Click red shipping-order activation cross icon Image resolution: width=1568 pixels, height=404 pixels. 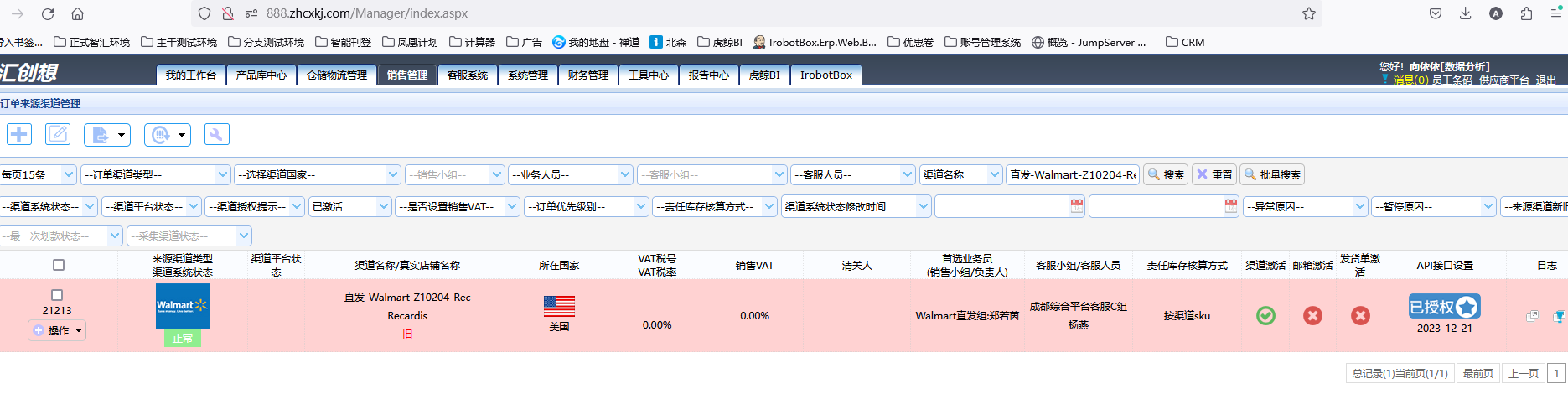tap(1360, 315)
